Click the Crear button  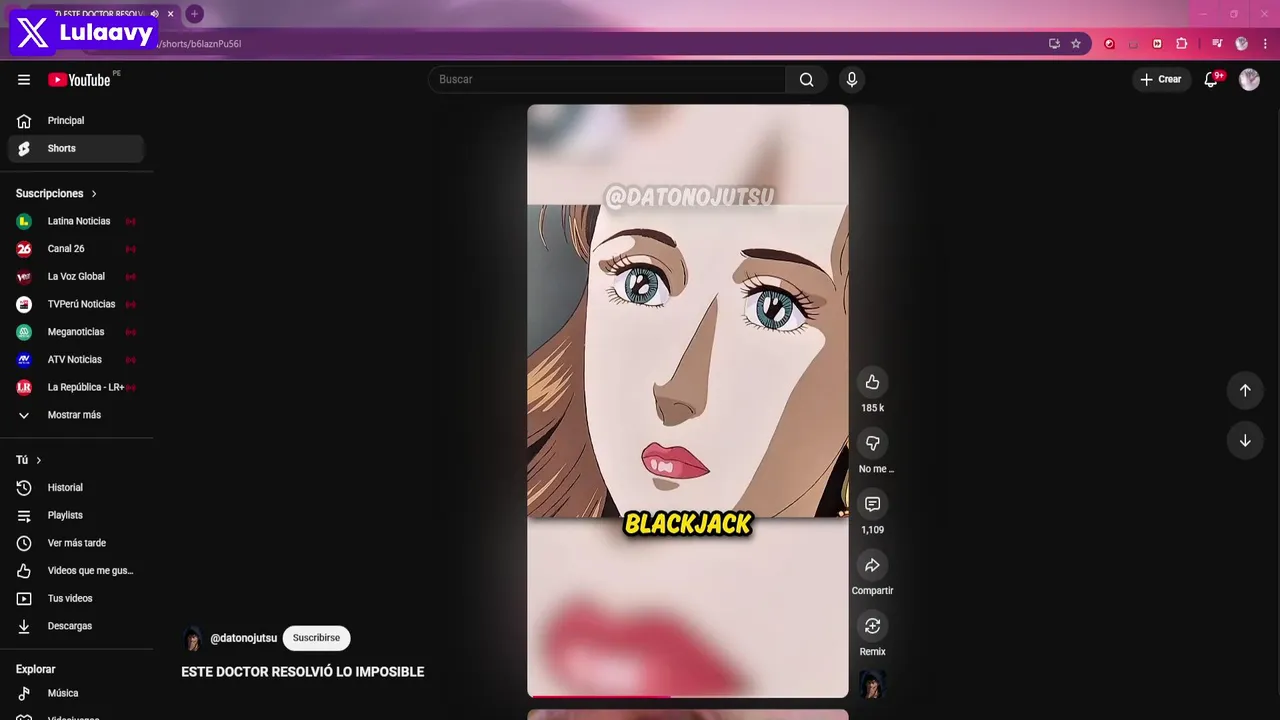tap(1160, 80)
